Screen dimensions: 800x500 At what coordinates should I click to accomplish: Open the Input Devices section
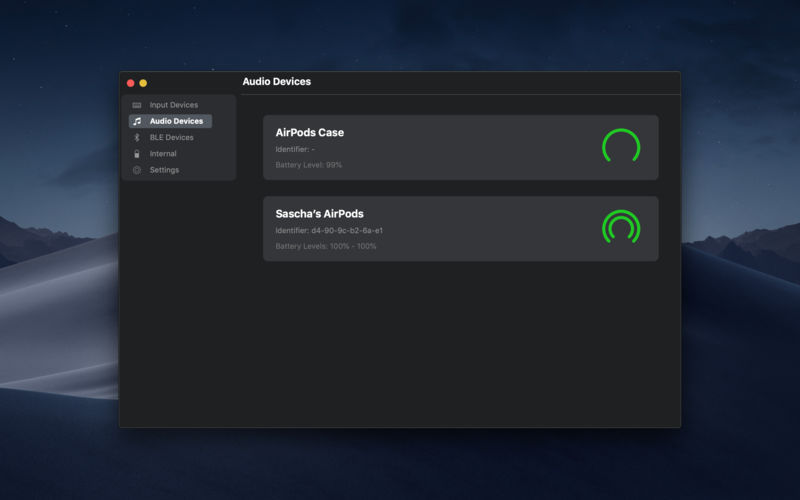tap(174, 105)
